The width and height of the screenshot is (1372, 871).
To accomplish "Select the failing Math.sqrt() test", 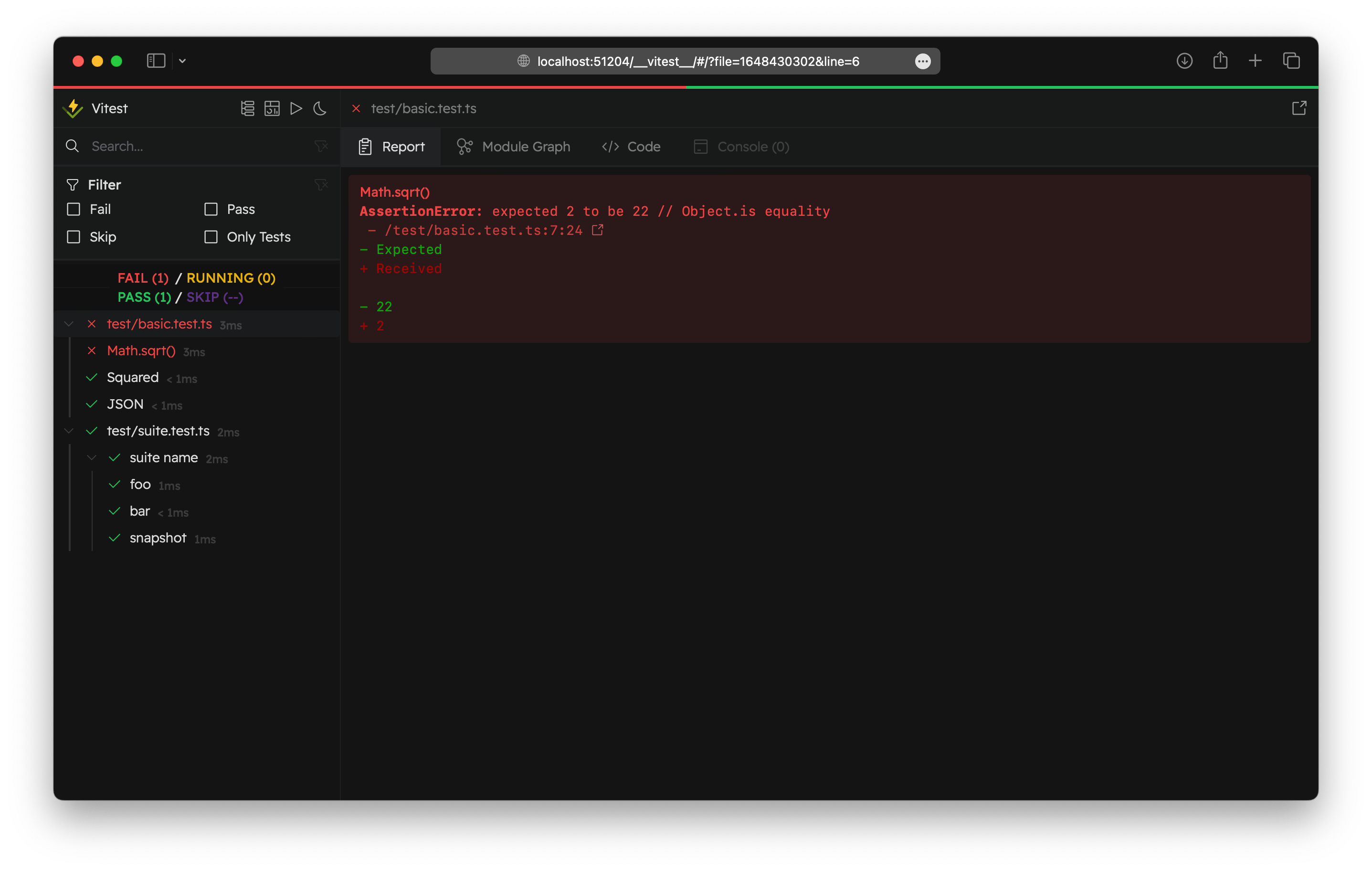I will 141,351.
